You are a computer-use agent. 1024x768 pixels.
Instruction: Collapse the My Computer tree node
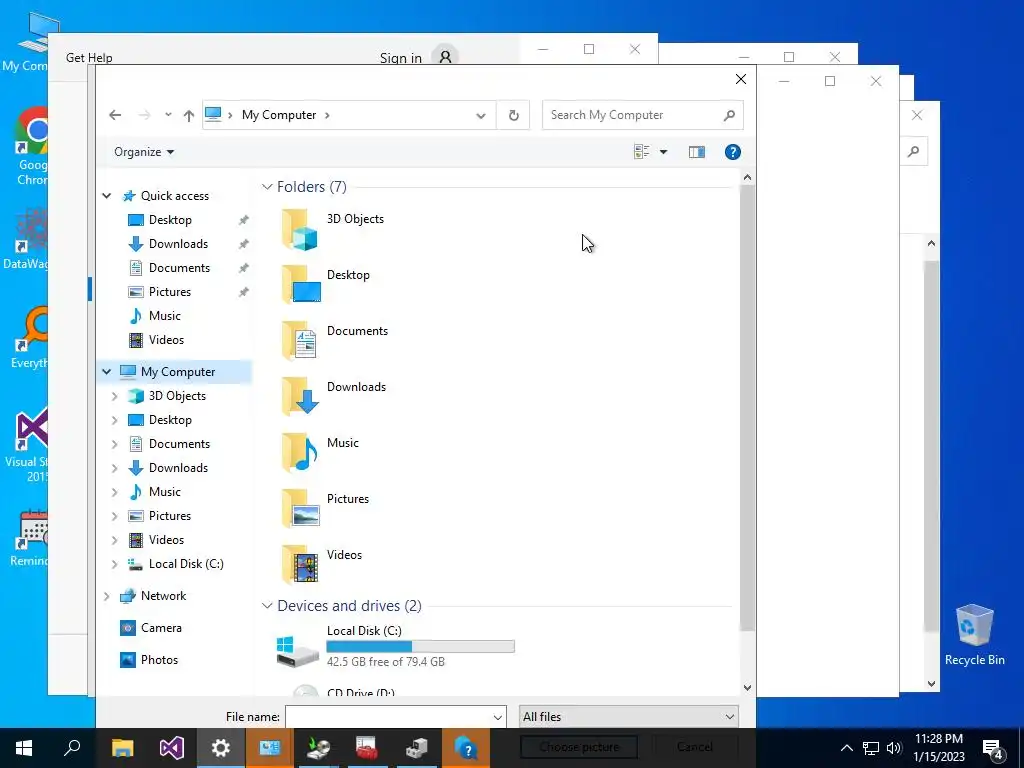click(106, 371)
